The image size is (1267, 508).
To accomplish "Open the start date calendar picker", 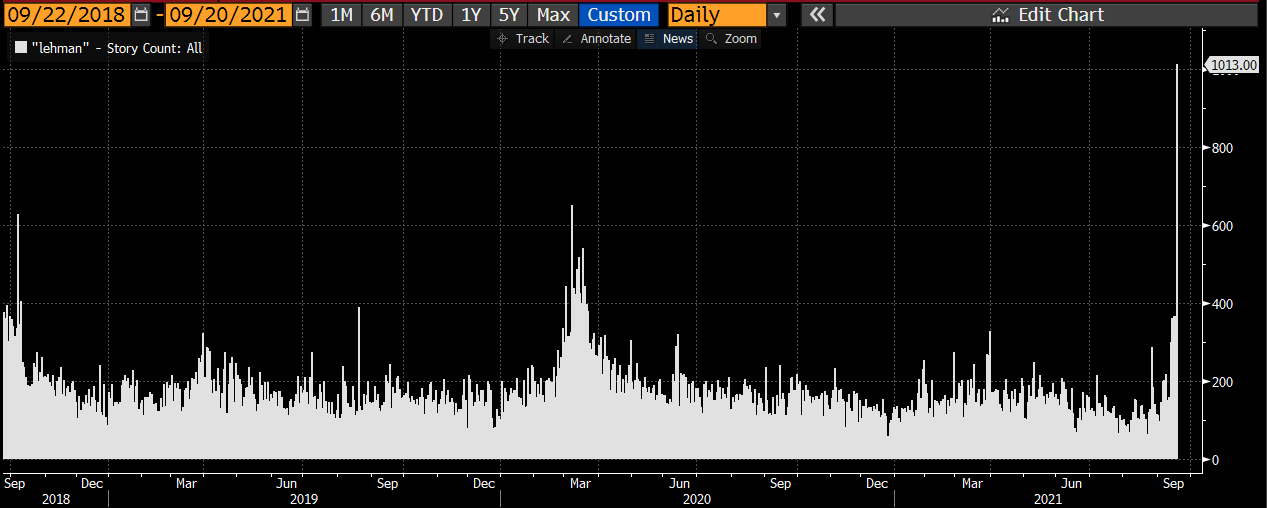I will point(141,15).
